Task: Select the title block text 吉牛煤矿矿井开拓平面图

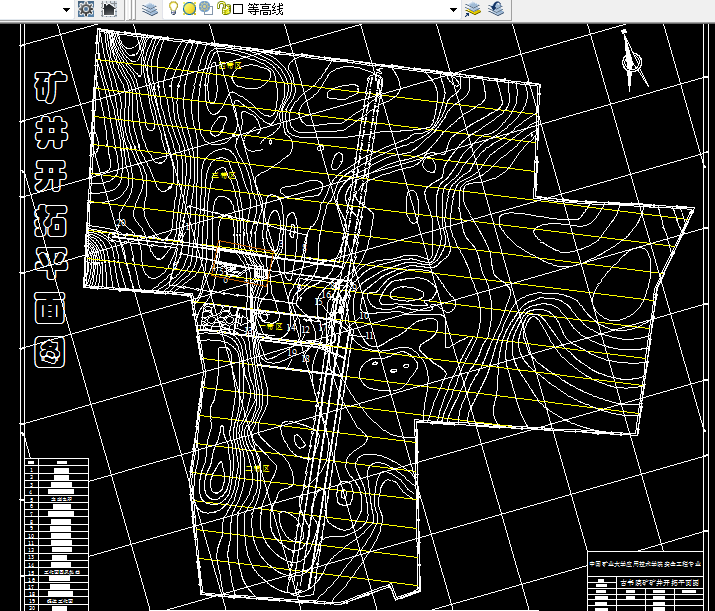Action: click(659, 583)
